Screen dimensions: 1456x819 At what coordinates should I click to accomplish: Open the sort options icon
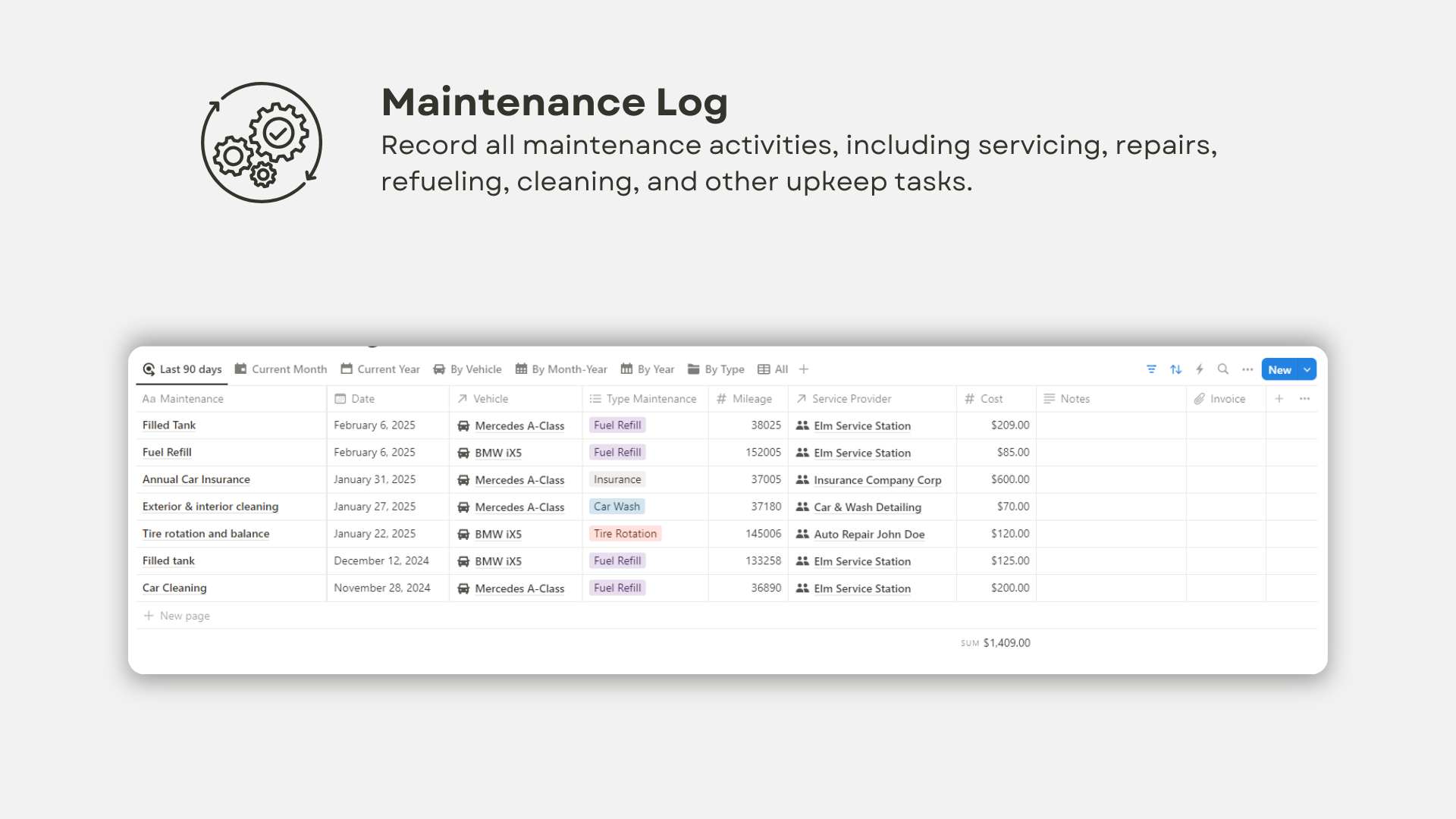[x=1175, y=369]
